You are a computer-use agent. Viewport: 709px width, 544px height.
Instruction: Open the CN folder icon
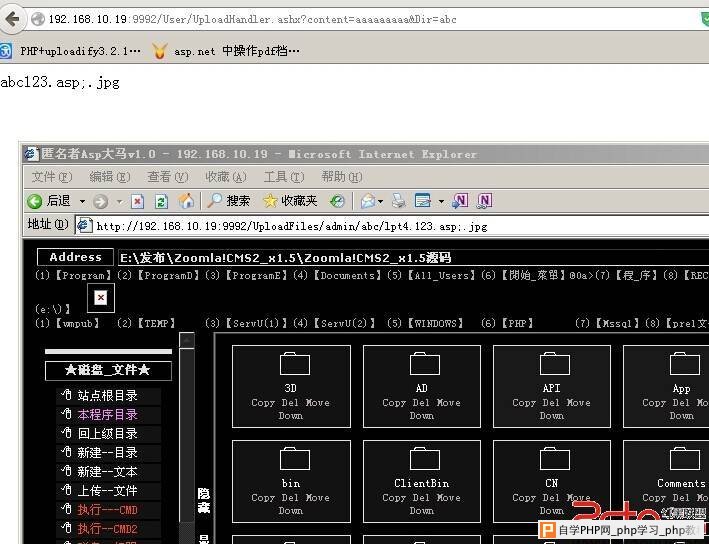554,459
